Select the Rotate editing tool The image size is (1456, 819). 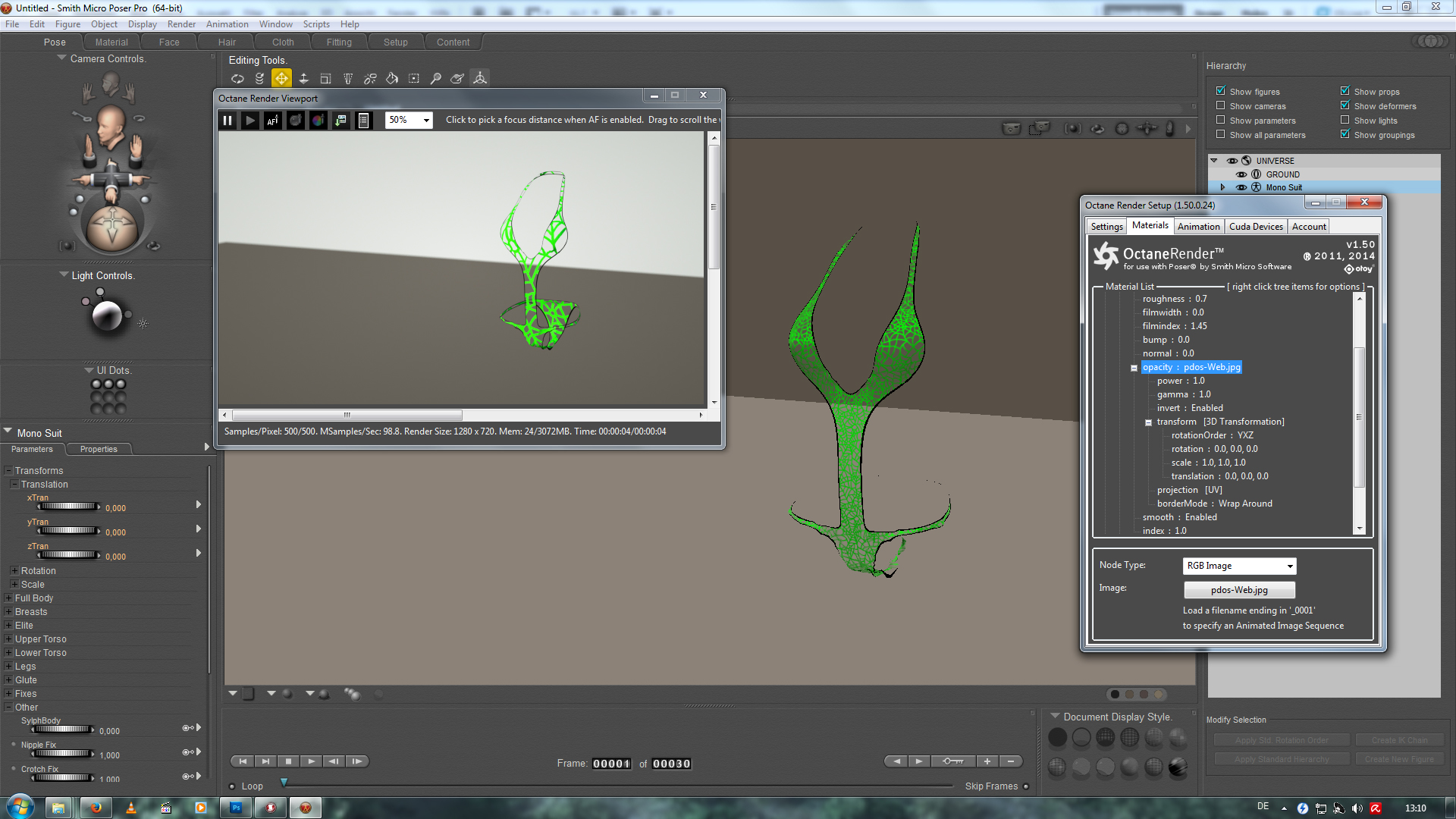tap(237, 78)
